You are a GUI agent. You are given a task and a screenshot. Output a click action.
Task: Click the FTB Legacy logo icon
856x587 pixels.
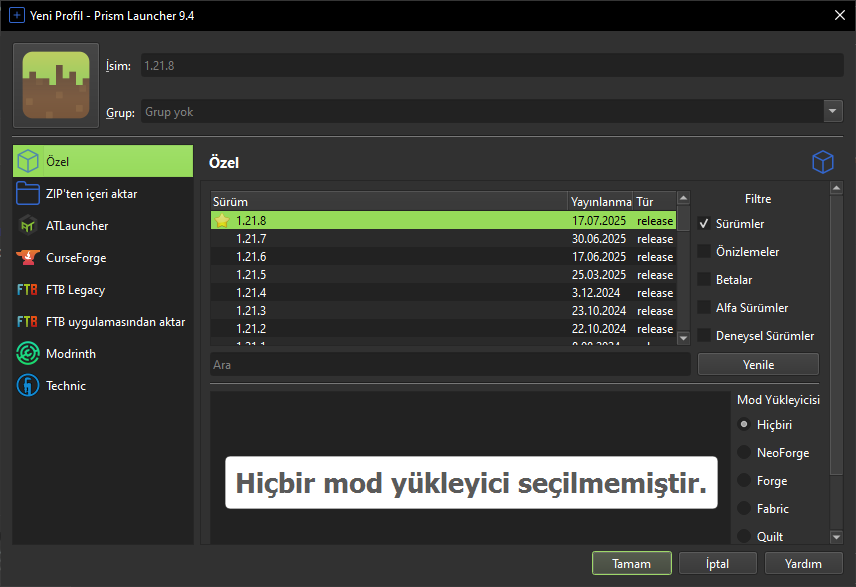pyautogui.click(x=28, y=289)
